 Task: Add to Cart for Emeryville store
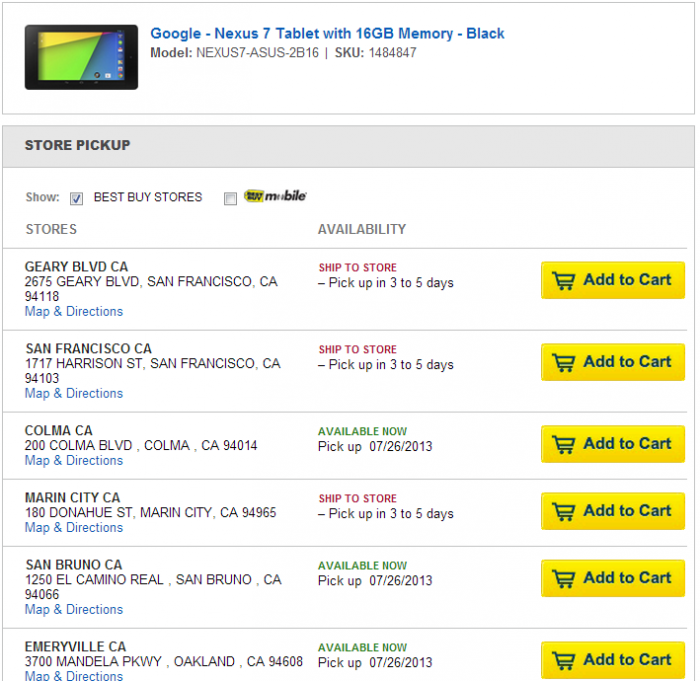click(x=613, y=660)
